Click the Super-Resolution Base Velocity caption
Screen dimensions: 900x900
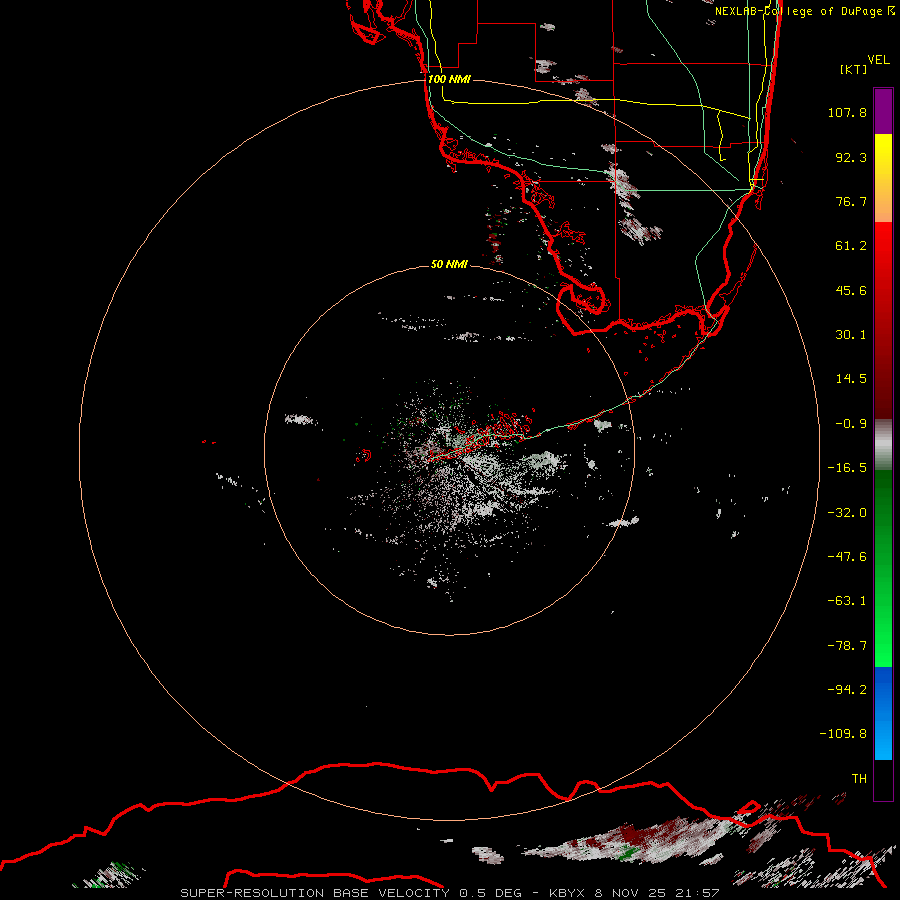tap(449, 893)
